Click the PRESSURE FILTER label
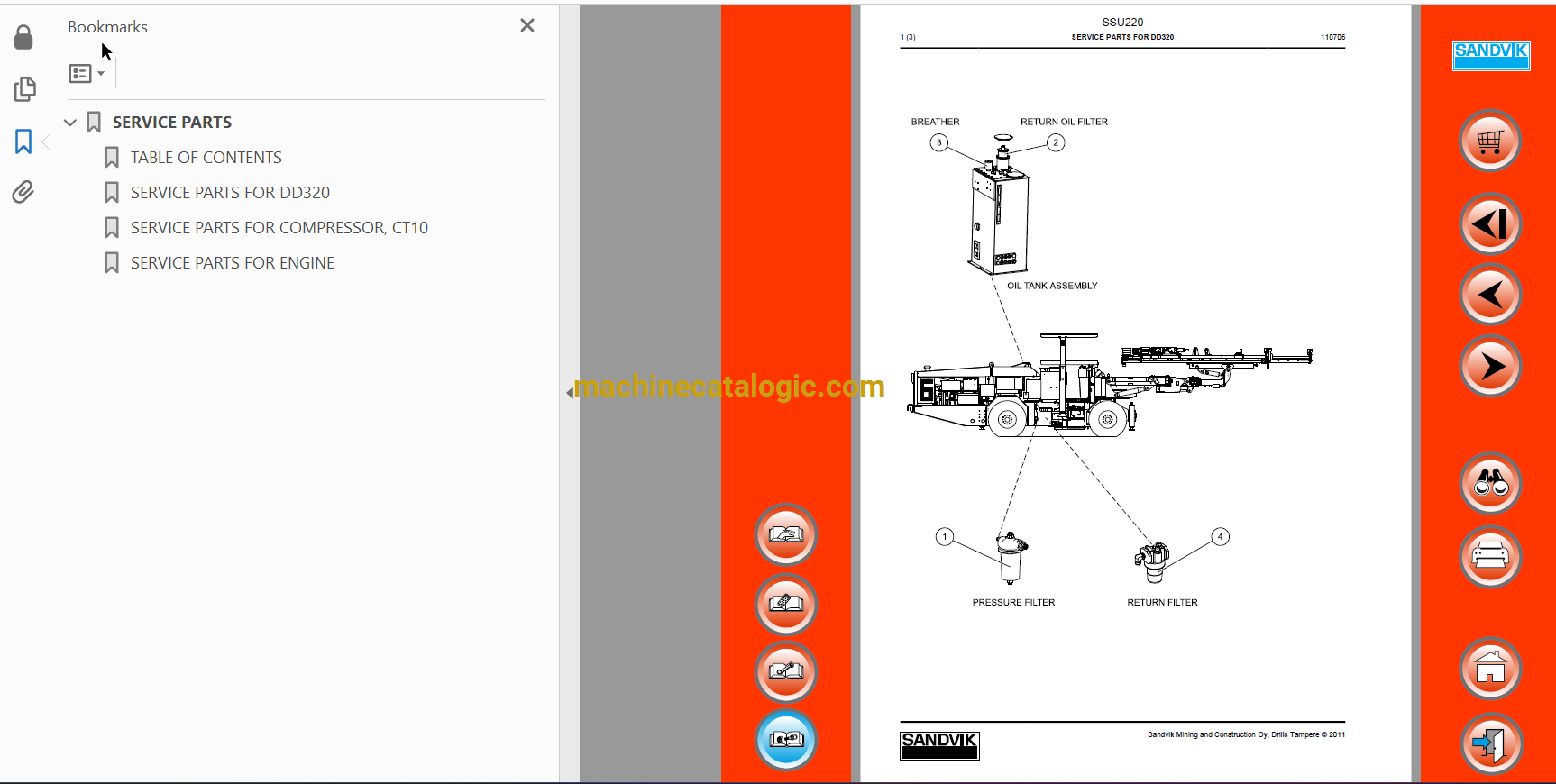This screenshot has height=784, width=1556. 1013,602
